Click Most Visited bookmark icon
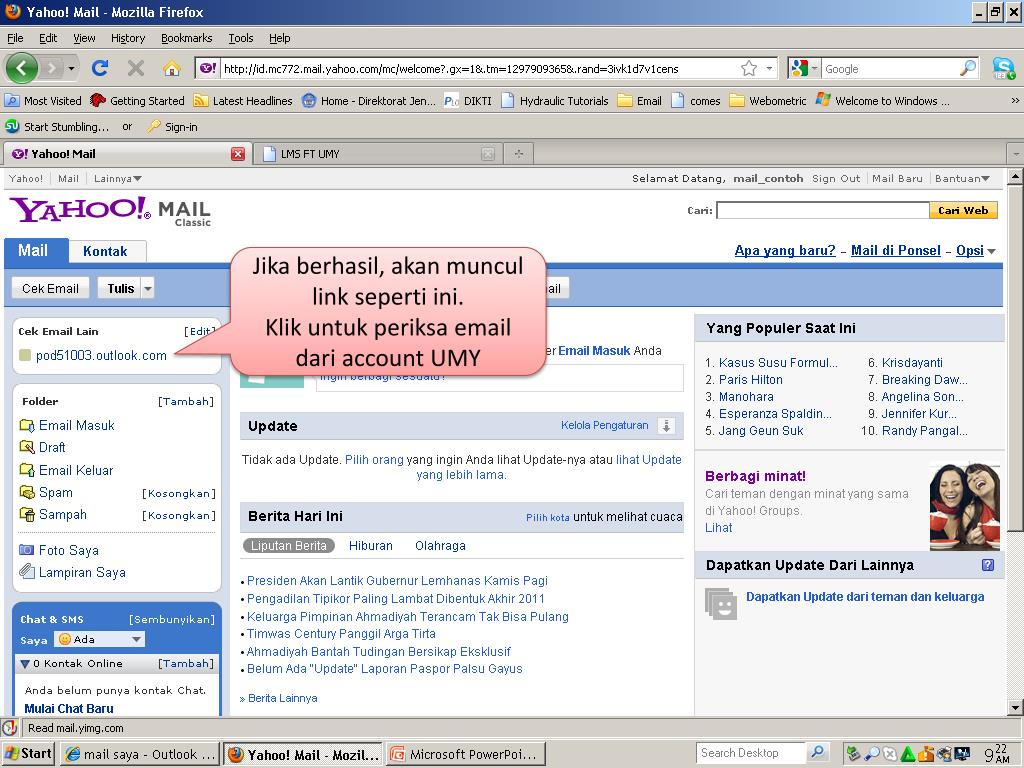This screenshot has height=768, width=1024. [x=12, y=101]
